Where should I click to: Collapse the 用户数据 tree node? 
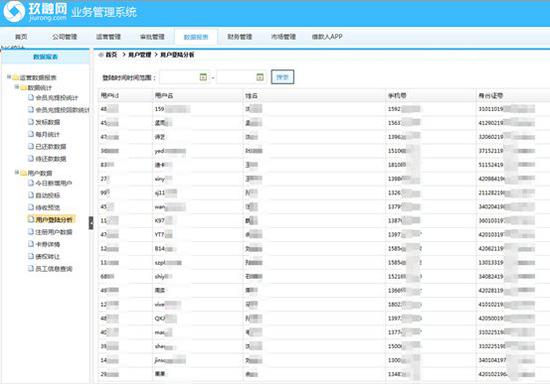click(16, 172)
